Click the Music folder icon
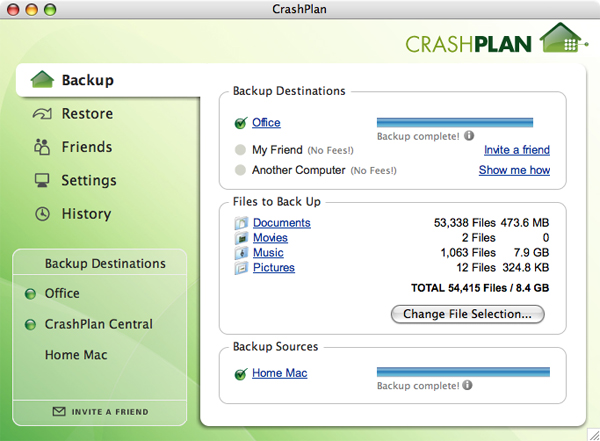Image resolution: width=600 pixels, height=441 pixels. tap(241, 253)
